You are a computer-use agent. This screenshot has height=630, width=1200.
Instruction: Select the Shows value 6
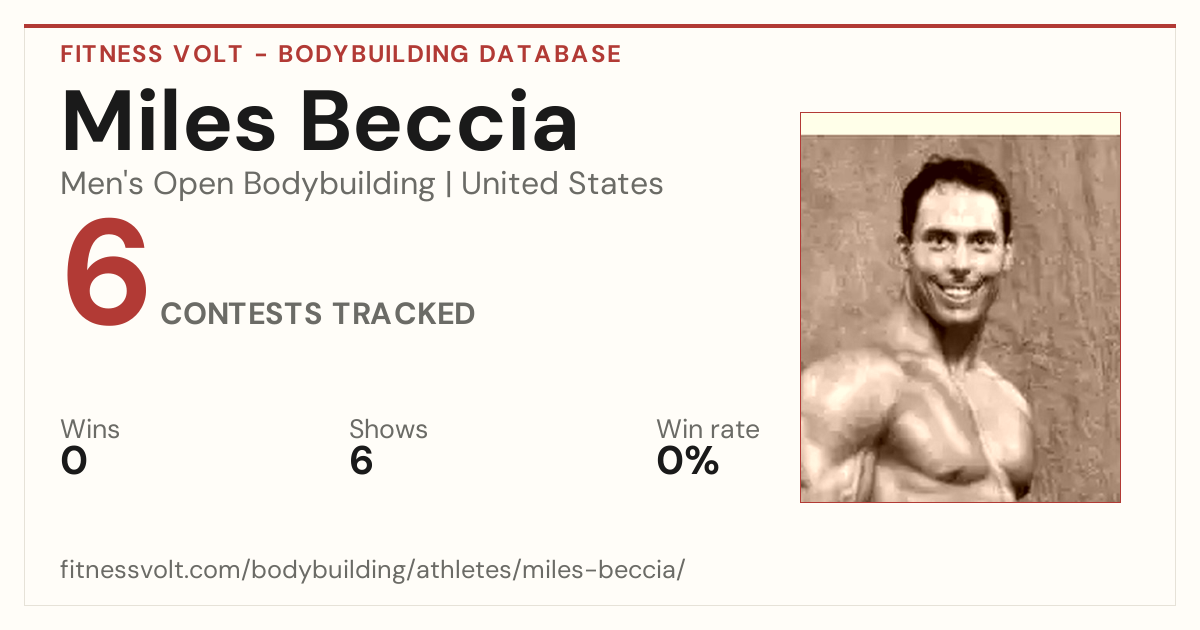[361, 461]
